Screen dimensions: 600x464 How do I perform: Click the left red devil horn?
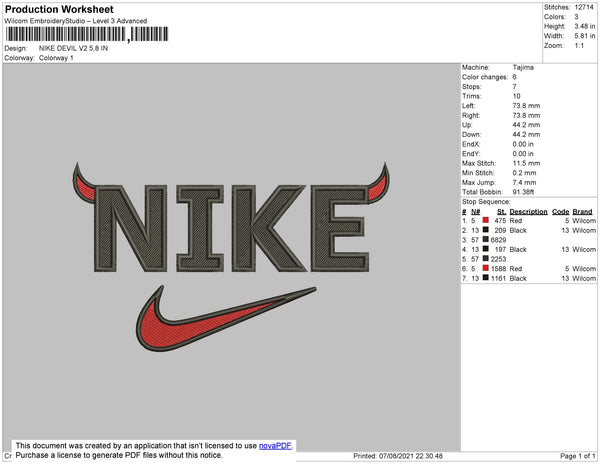point(83,184)
